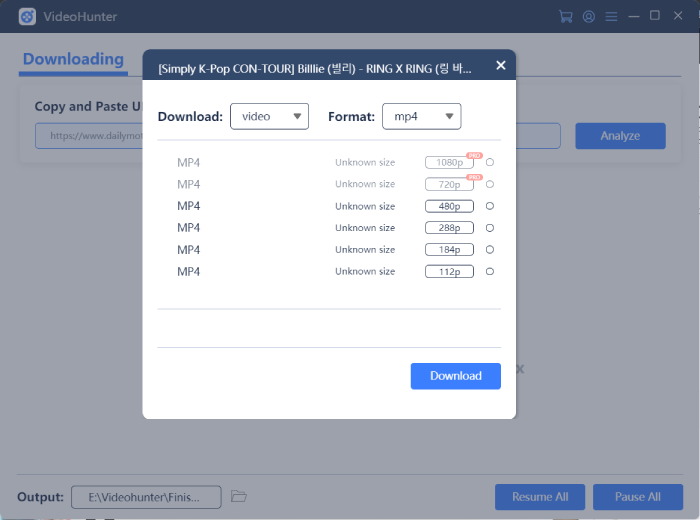Select the 720p MP4 radio button
Viewport: 700px width, 520px height.
pyautogui.click(x=490, y=184)
